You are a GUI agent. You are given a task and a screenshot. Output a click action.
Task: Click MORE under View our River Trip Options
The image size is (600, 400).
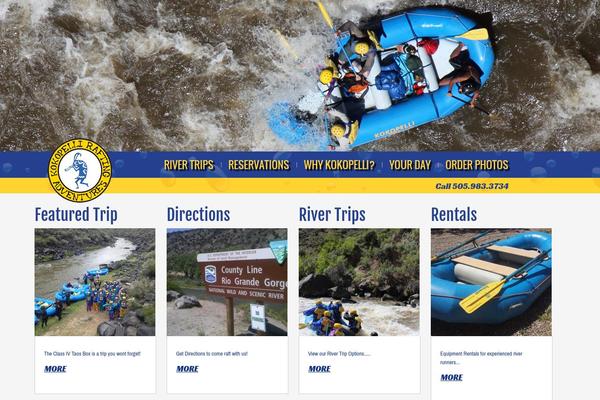[x=320, y=369]
